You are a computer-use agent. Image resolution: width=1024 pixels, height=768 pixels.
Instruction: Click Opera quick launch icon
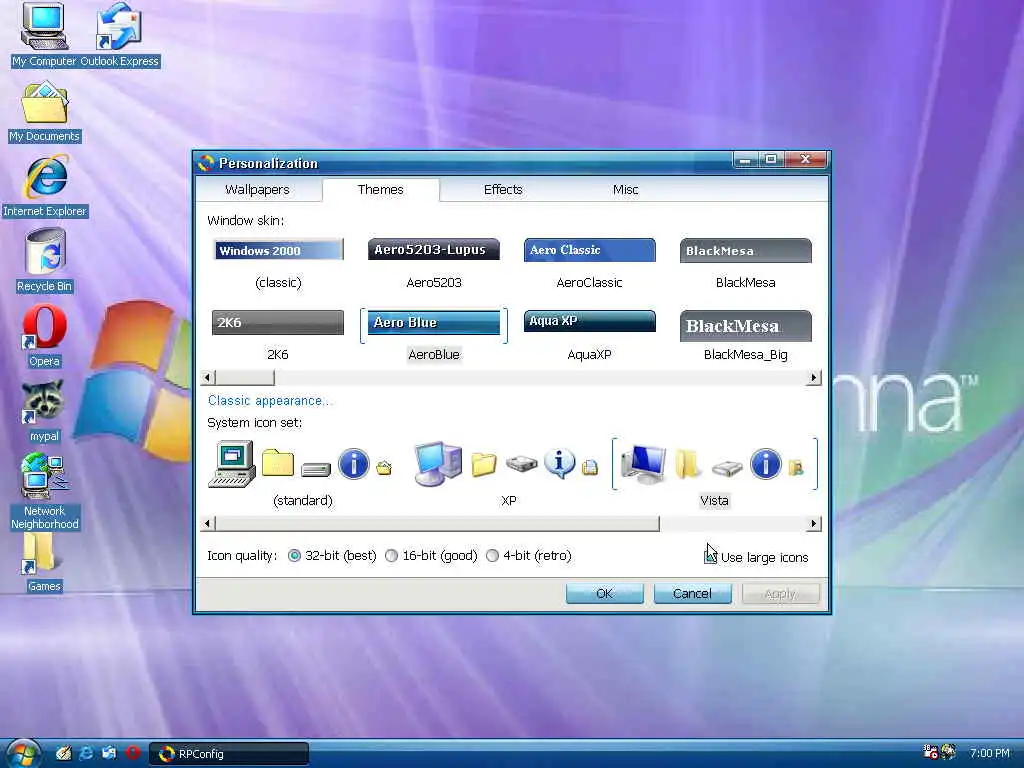[133, 753]
